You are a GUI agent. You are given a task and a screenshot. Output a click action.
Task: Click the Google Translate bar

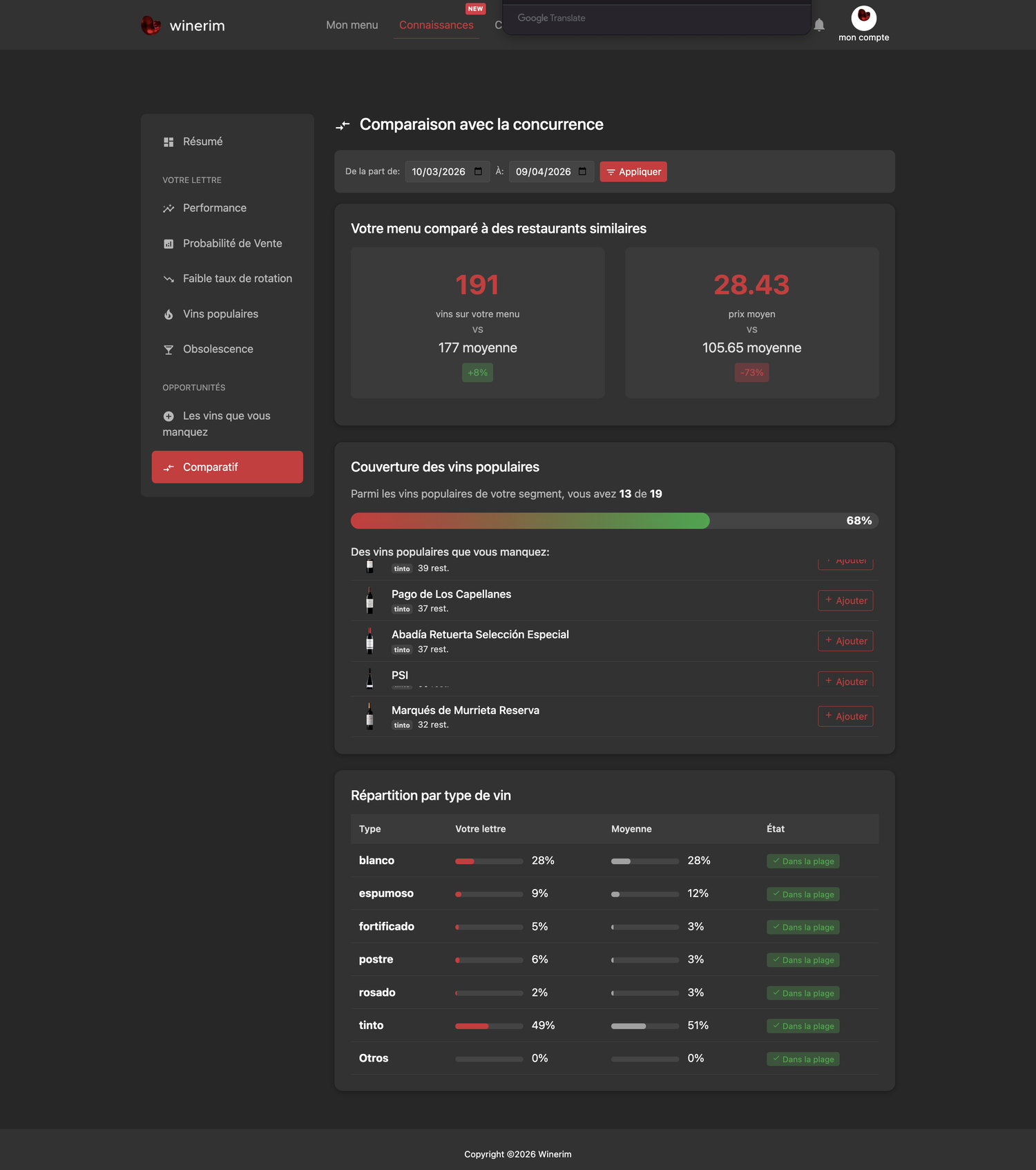[x=656, y=18]
